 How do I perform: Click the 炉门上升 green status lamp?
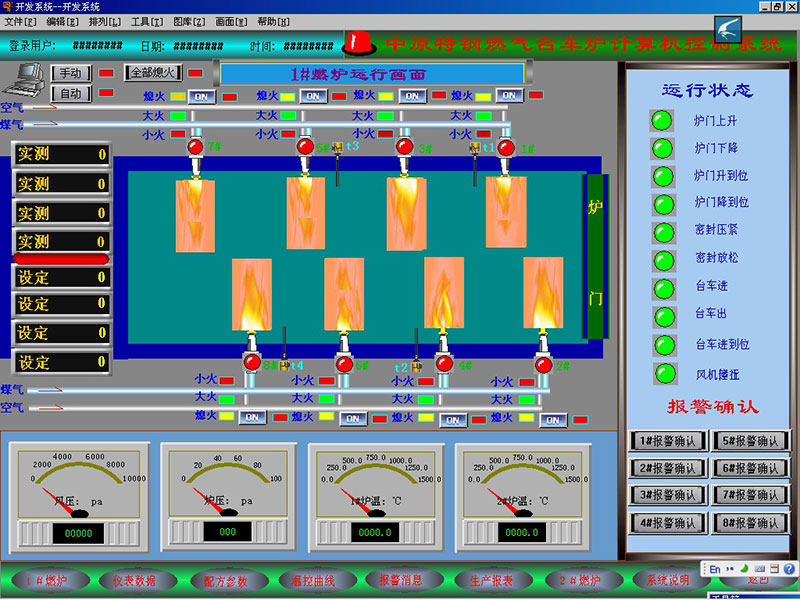click(660, 120)
